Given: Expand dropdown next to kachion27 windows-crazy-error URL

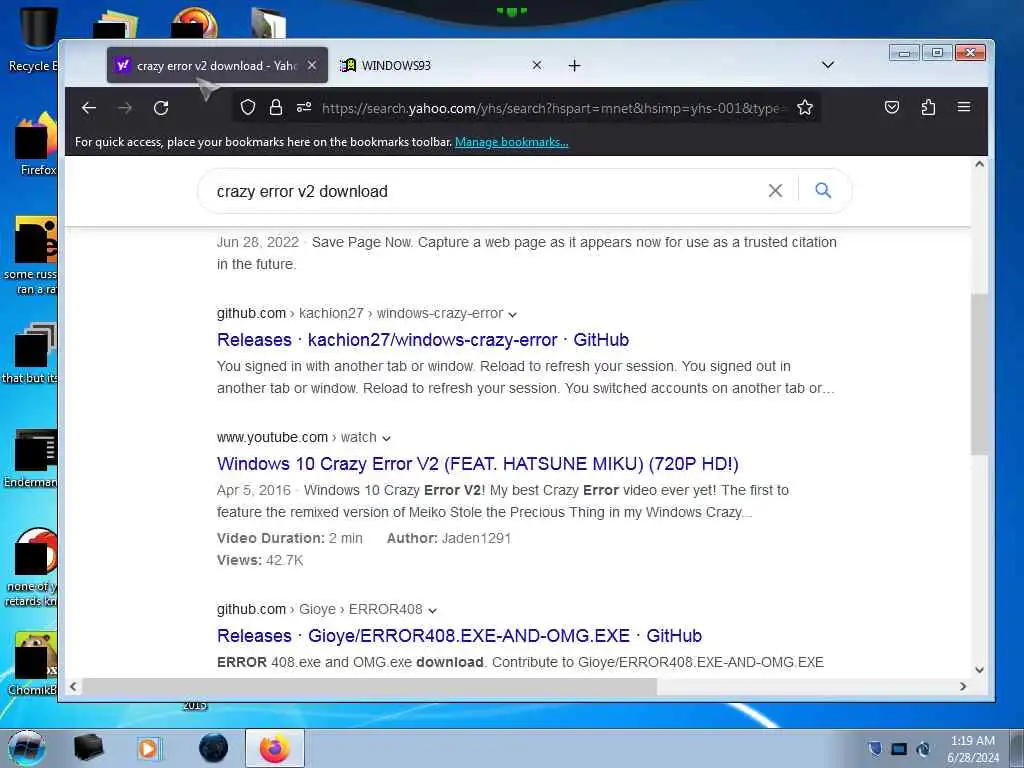Looking at the screenshot, I should (513, 315).
